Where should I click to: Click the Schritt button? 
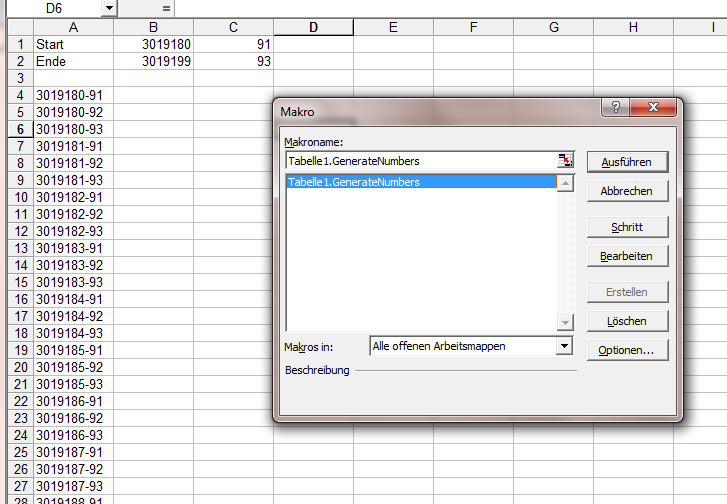click(x=627, y=227)
